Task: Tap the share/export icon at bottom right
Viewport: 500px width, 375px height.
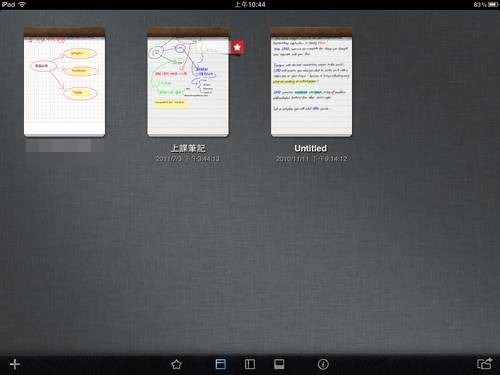Action: pyautogui.click(x=485, y=363)
